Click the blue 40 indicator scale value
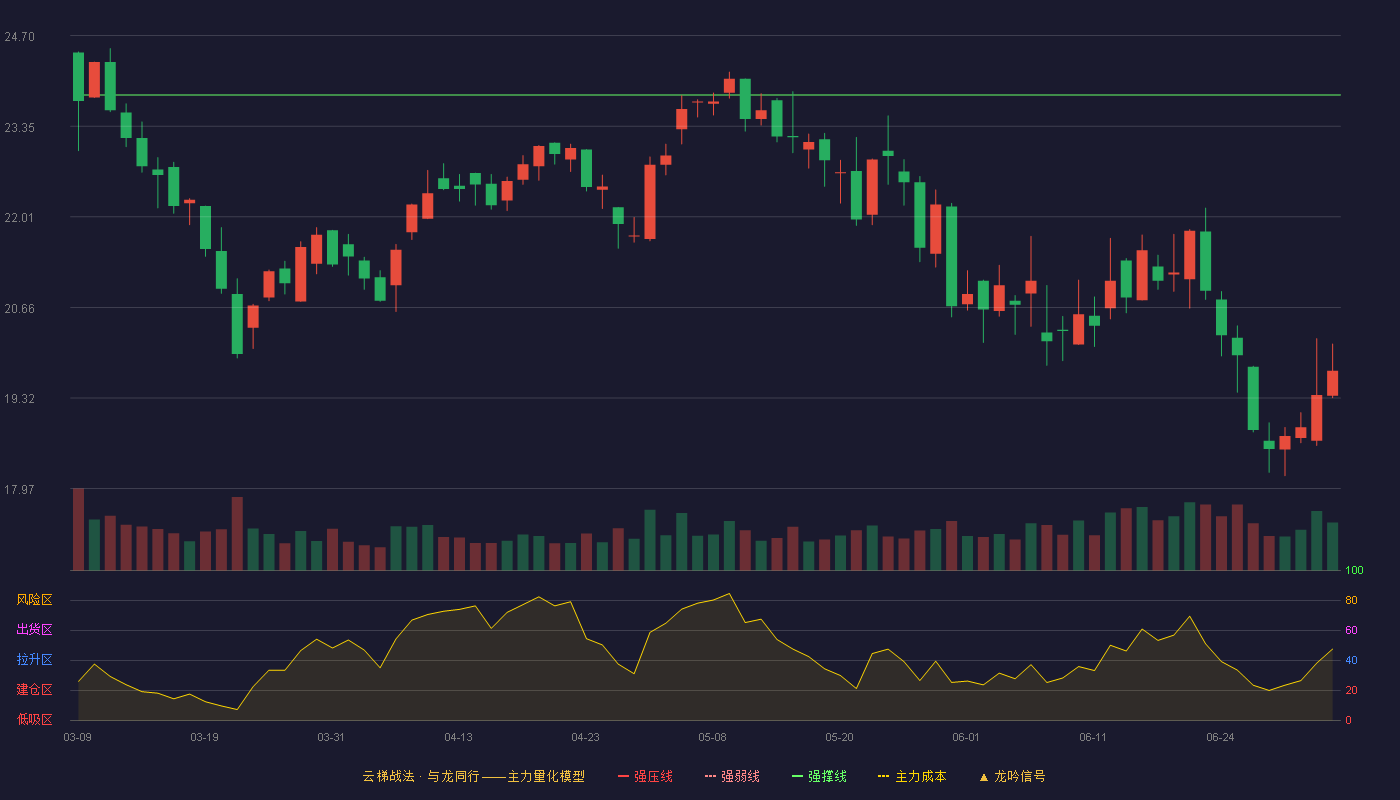Screen dimensions: 1400x800 1351,661
